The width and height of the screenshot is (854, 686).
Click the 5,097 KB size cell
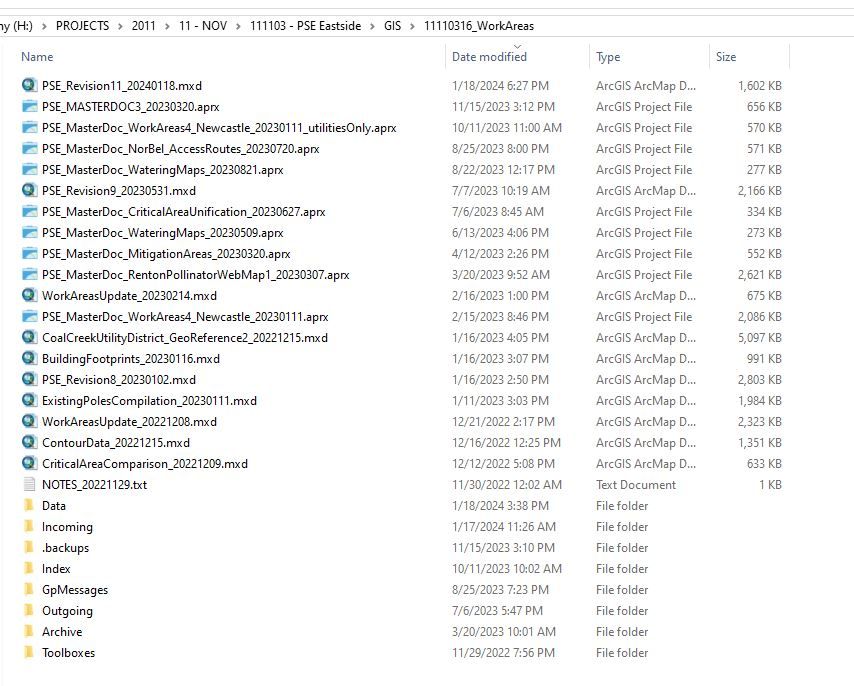click(x=759, y=338)
